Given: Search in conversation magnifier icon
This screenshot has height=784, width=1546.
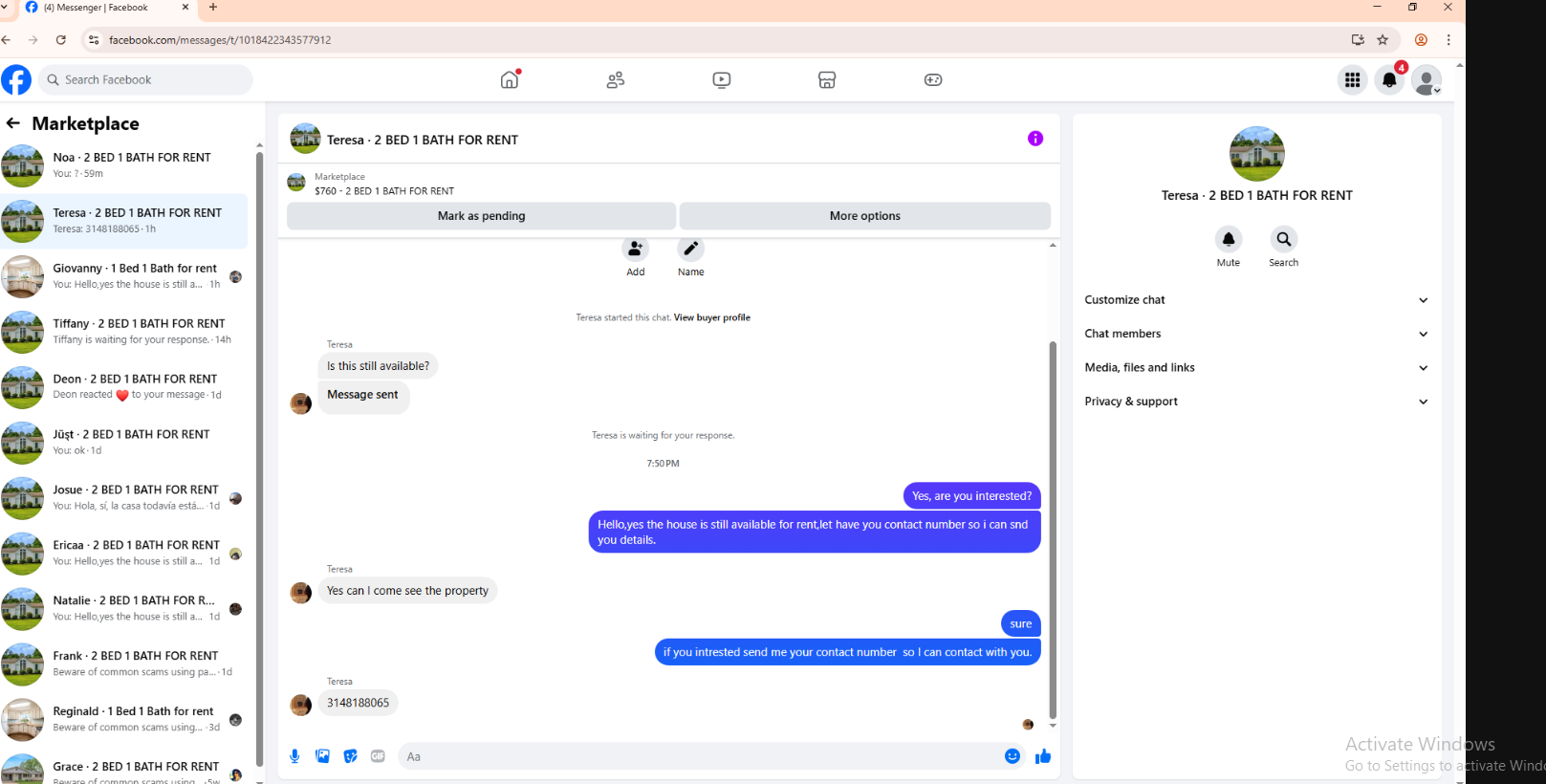Looking at the screenshot, I should pos(1284,239).
